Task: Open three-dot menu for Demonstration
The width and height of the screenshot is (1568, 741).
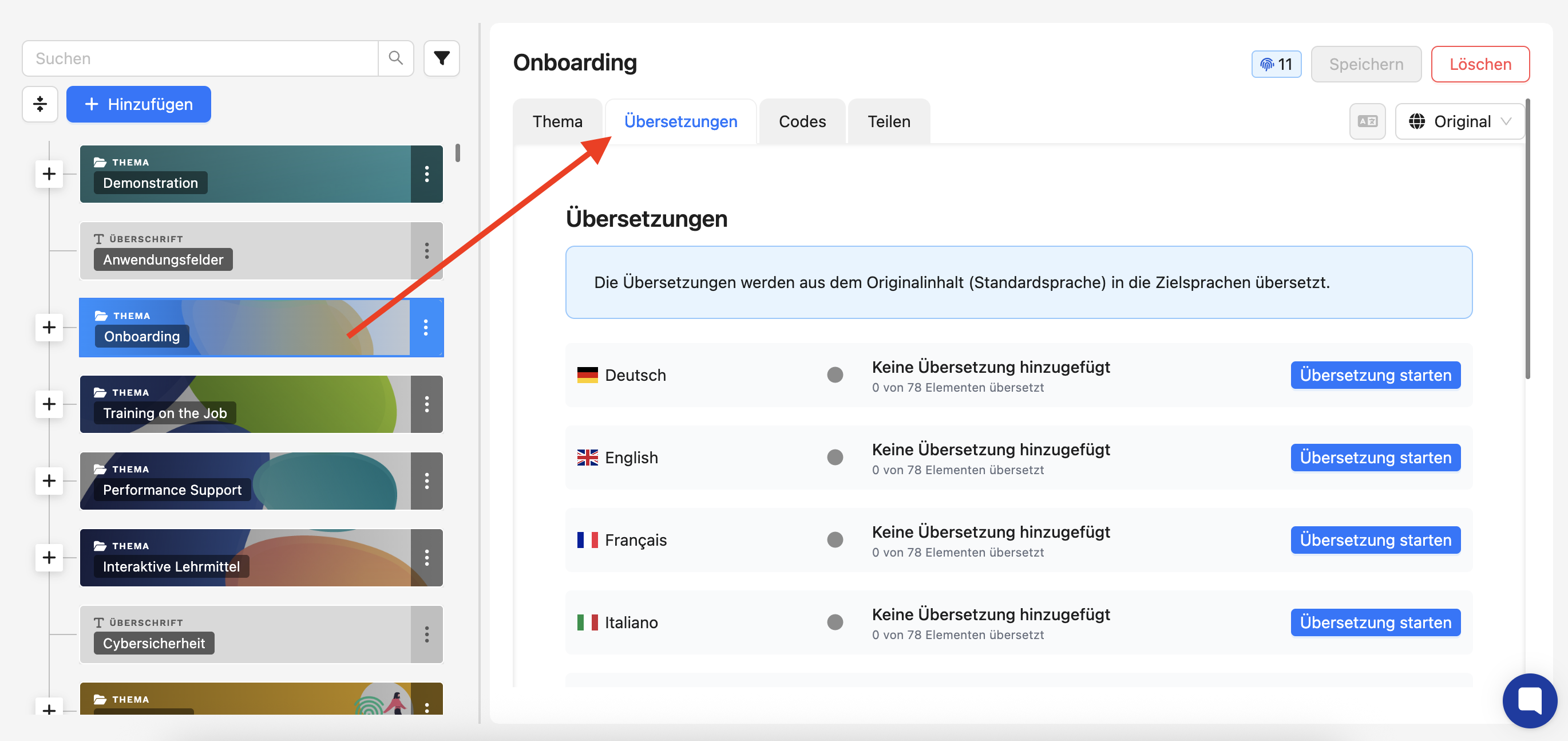Action: click(427, 174)
